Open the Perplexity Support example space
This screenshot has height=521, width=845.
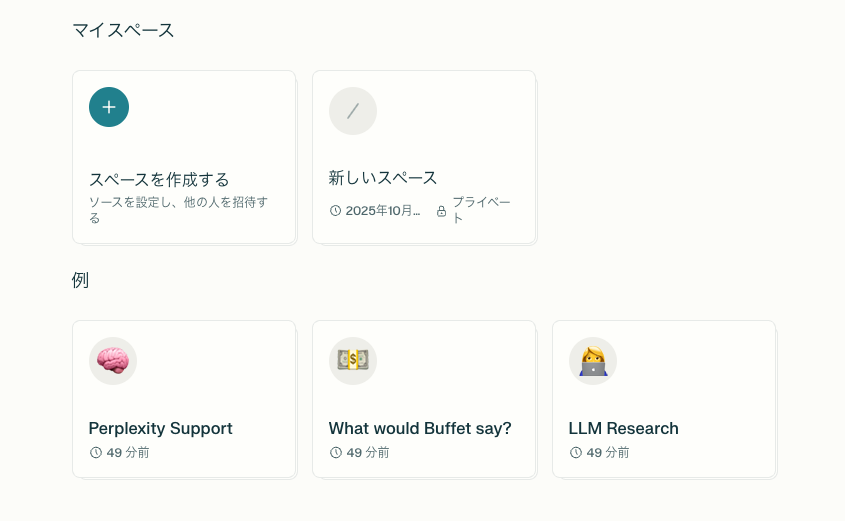(160, 429)
